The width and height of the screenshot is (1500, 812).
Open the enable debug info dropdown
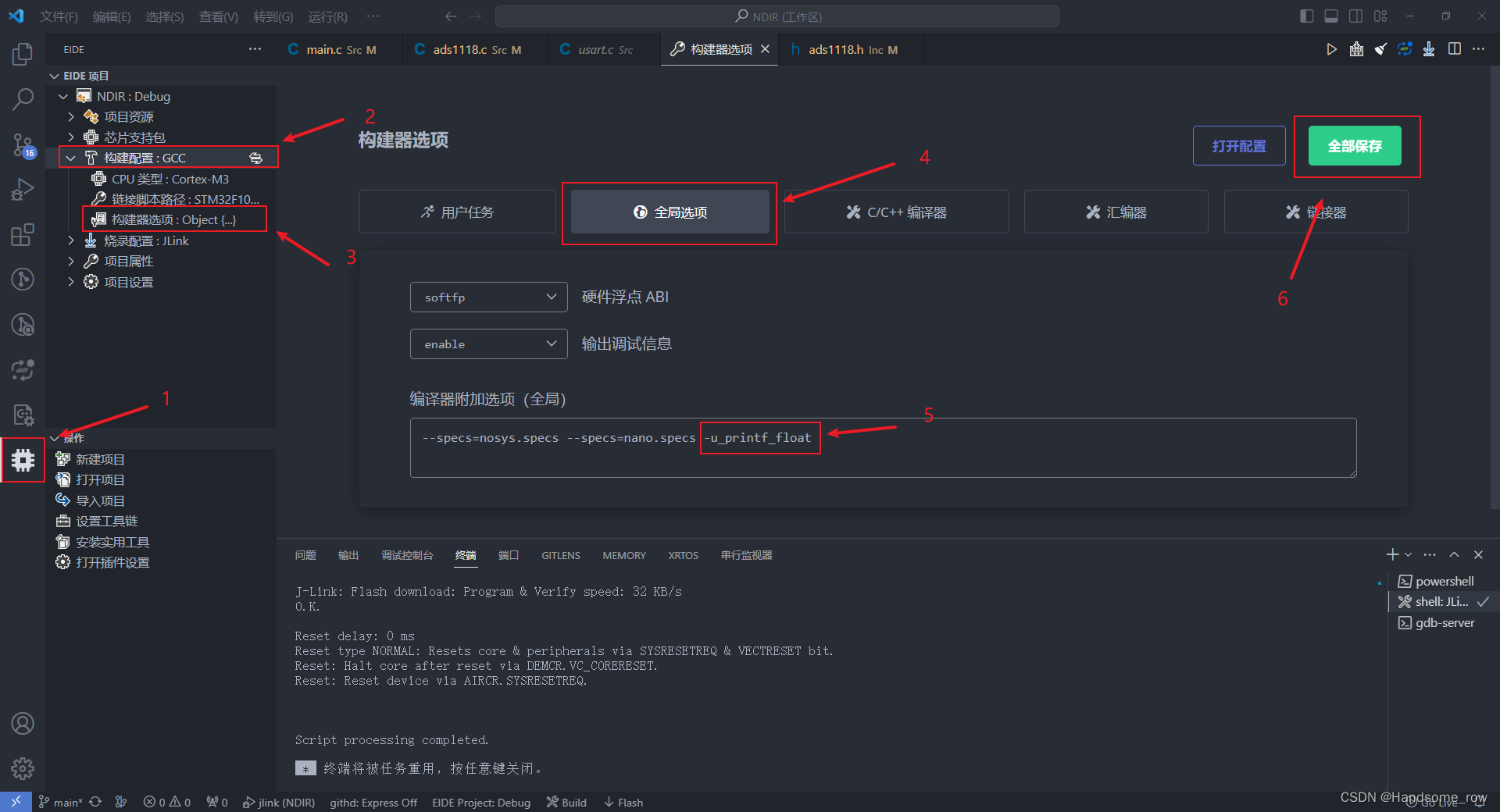488,344
